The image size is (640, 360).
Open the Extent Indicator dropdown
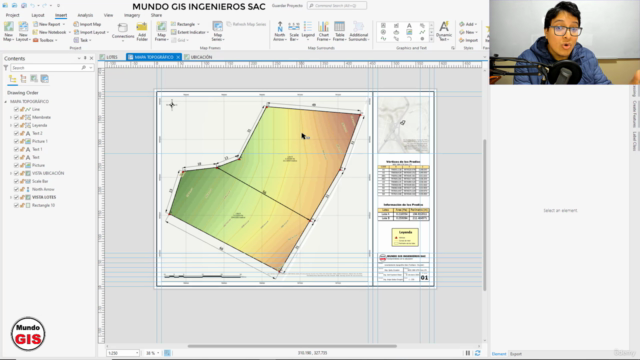click(x=208, y=32)
